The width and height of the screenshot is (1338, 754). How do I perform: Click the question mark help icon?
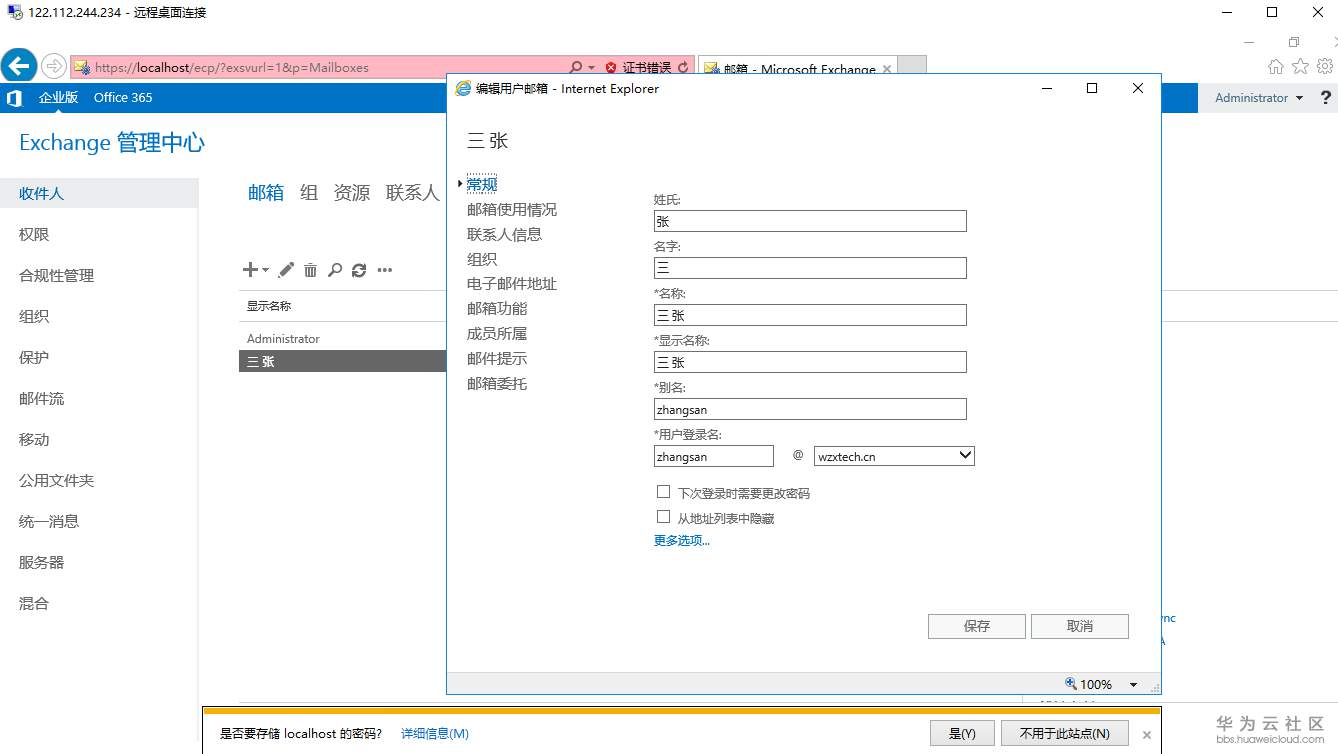1326,97
